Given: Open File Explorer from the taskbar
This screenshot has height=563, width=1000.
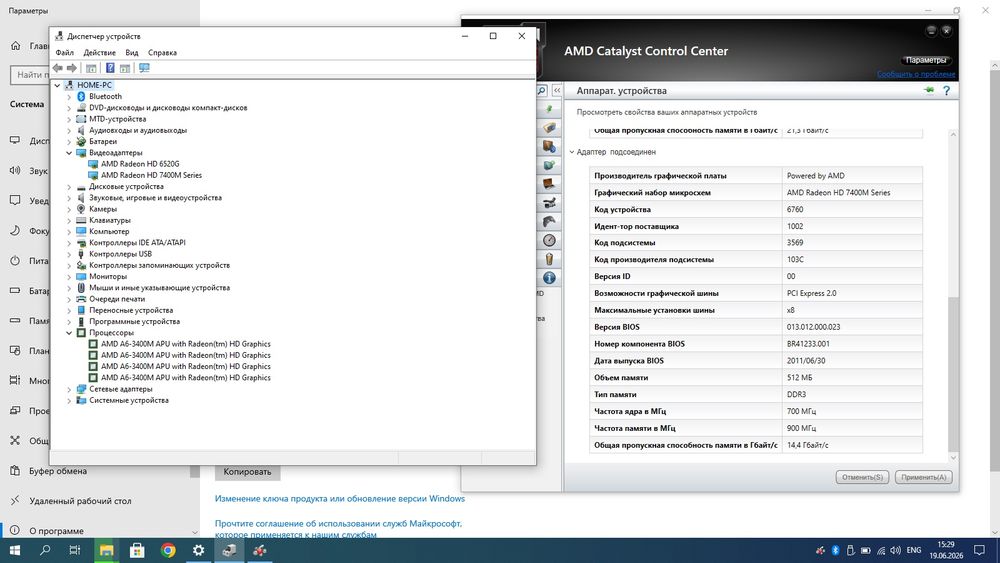Looking at the screenshot, I should coord(107,550).
